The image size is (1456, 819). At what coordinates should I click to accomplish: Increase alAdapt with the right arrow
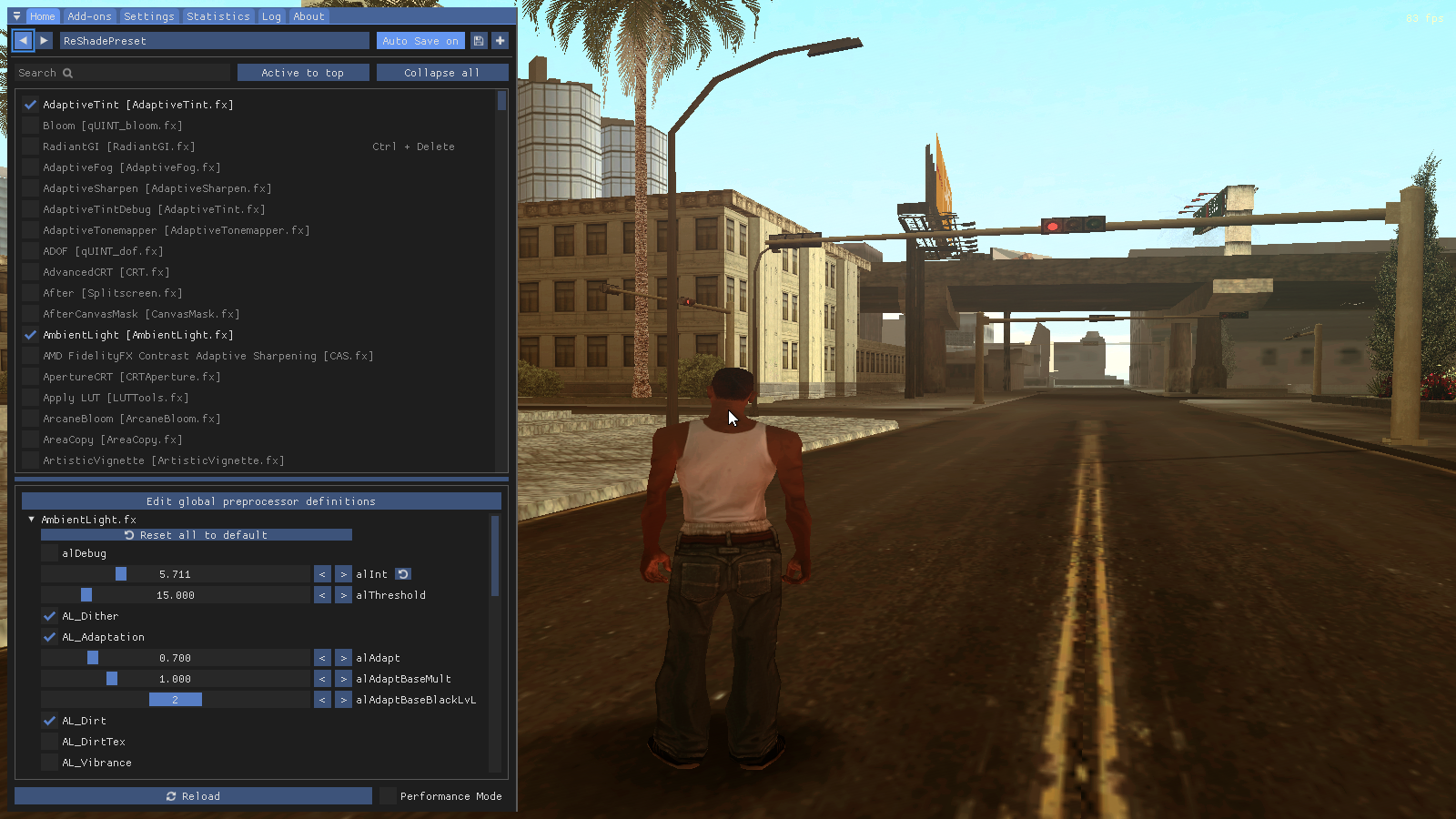pyautogui.click(x=343, y=658)
